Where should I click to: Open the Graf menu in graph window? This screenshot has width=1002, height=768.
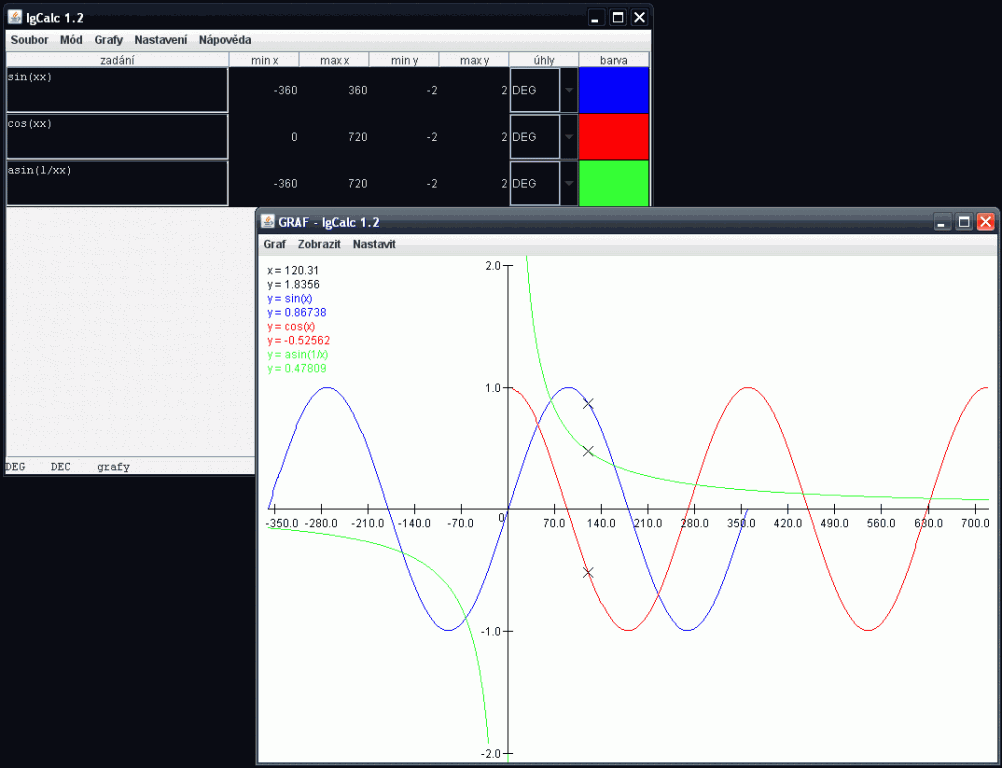coord(274,244)
